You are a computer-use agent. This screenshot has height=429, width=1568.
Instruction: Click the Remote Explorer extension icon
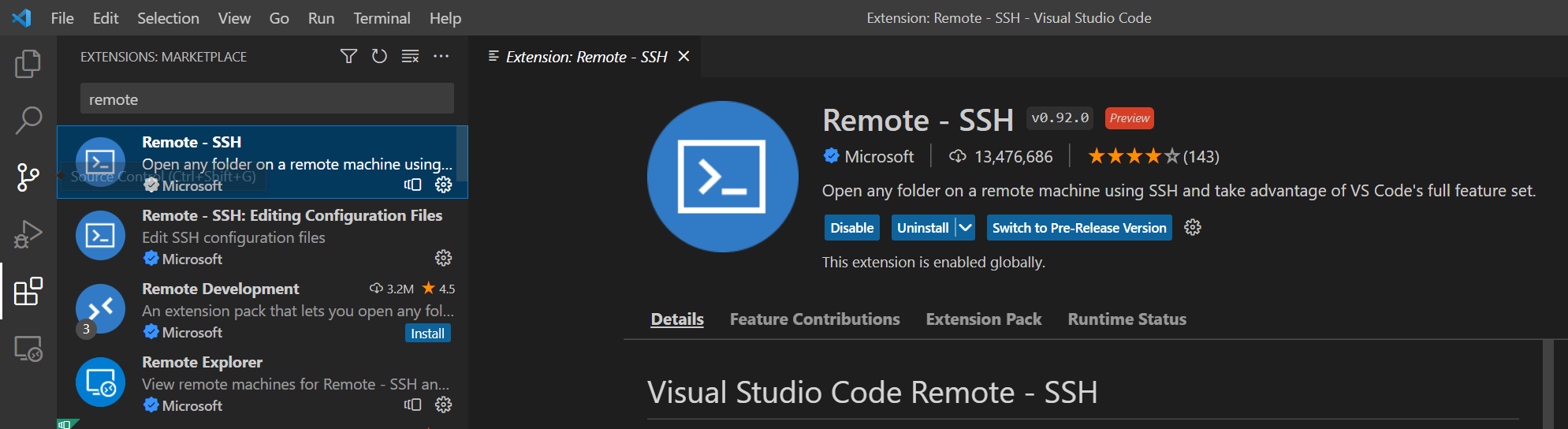click(100, 382)
